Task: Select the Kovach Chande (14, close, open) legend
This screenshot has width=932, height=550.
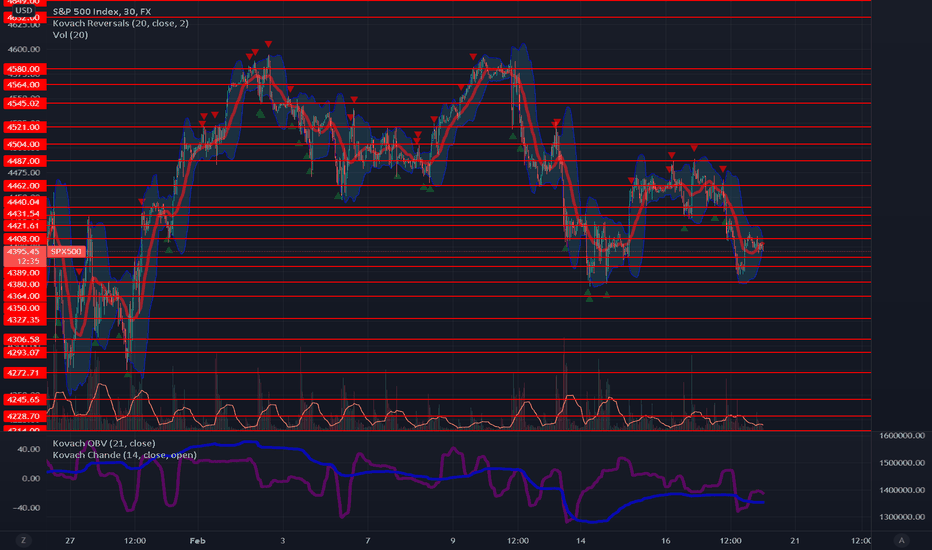Action: [x=125, y=455]
